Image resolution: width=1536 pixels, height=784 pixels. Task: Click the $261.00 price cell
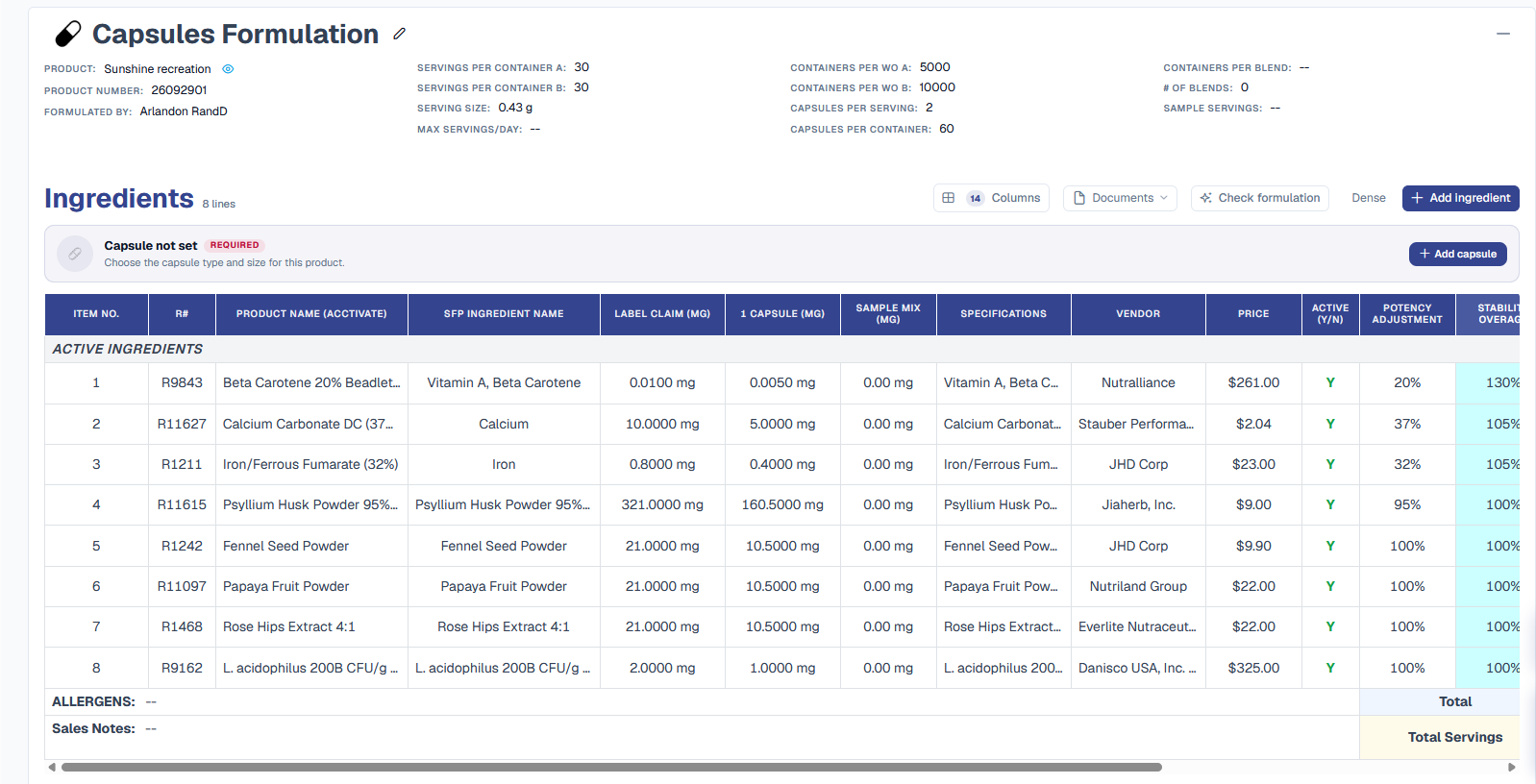[x=1253, y=382]
